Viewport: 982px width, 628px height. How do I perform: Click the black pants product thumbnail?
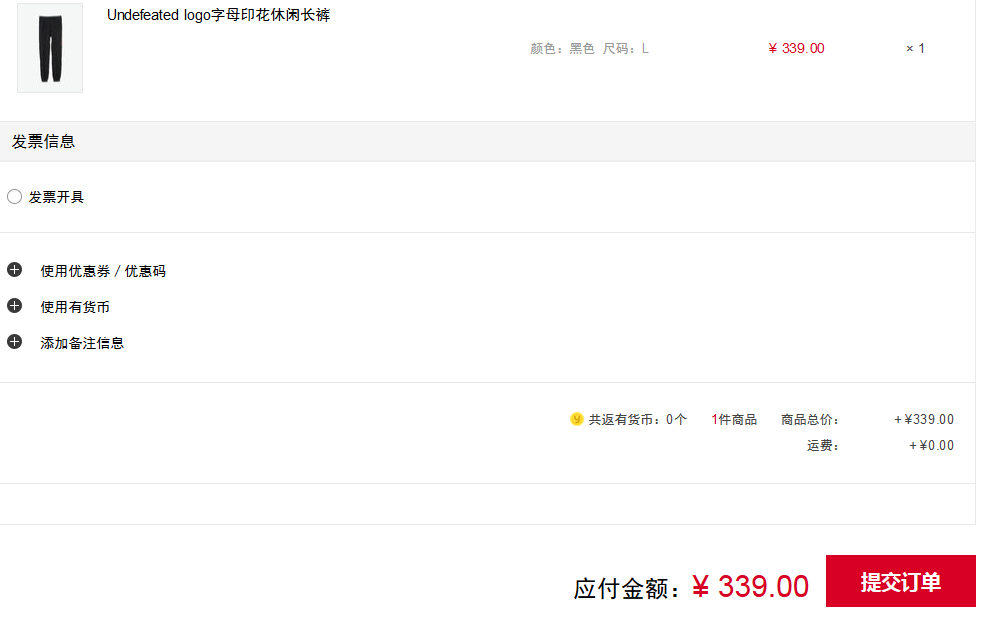(50, 48)
